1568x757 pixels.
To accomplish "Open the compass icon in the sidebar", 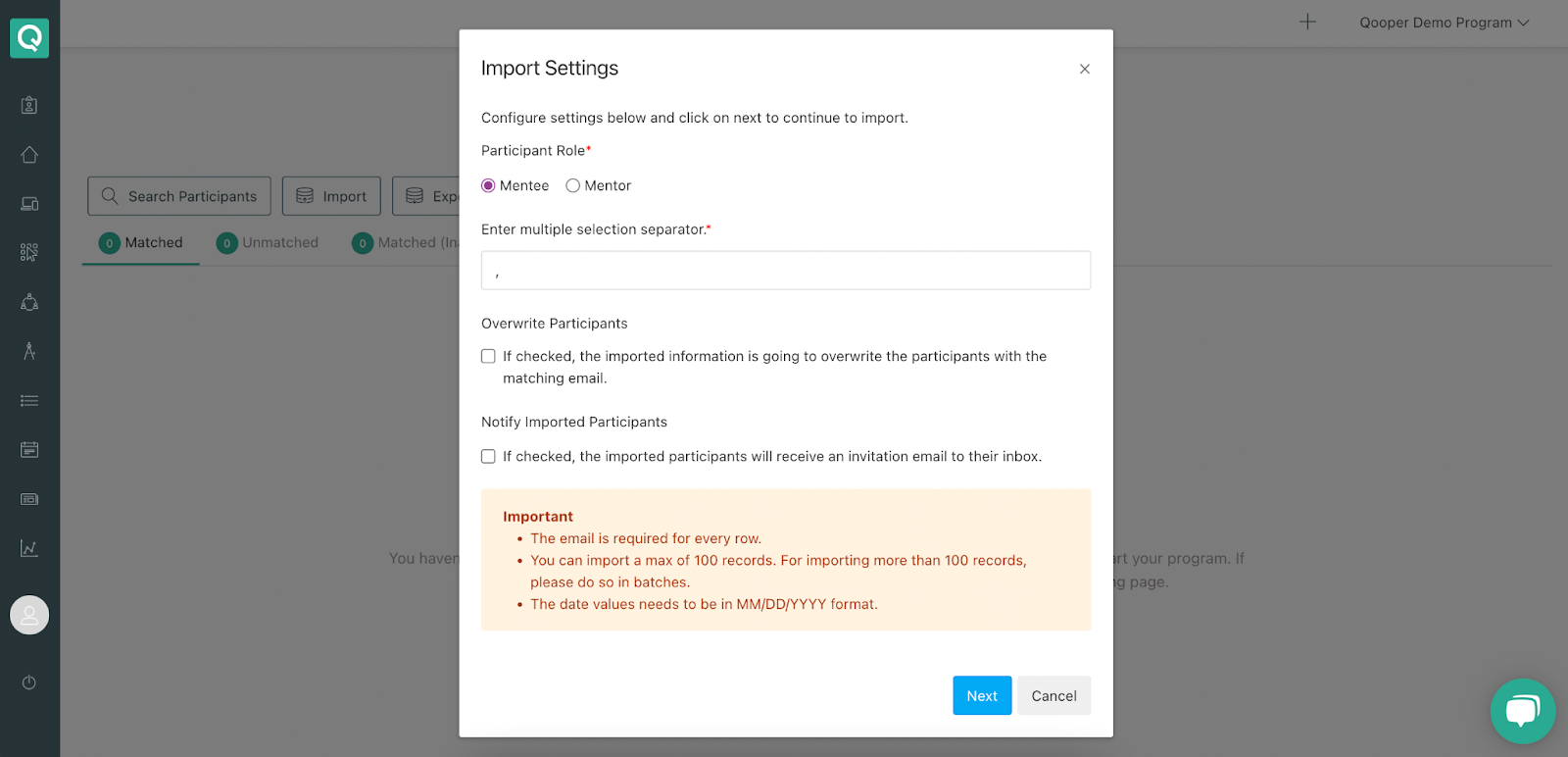I will tap(29, 351).
